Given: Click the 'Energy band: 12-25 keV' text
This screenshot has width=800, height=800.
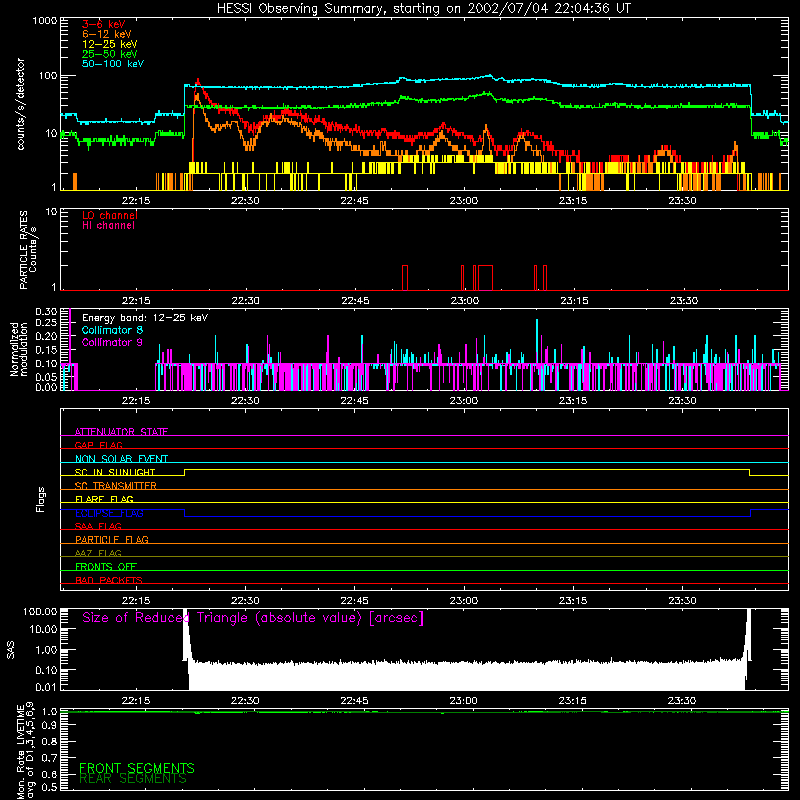Looking at the screenshot, I should (145, 318).
